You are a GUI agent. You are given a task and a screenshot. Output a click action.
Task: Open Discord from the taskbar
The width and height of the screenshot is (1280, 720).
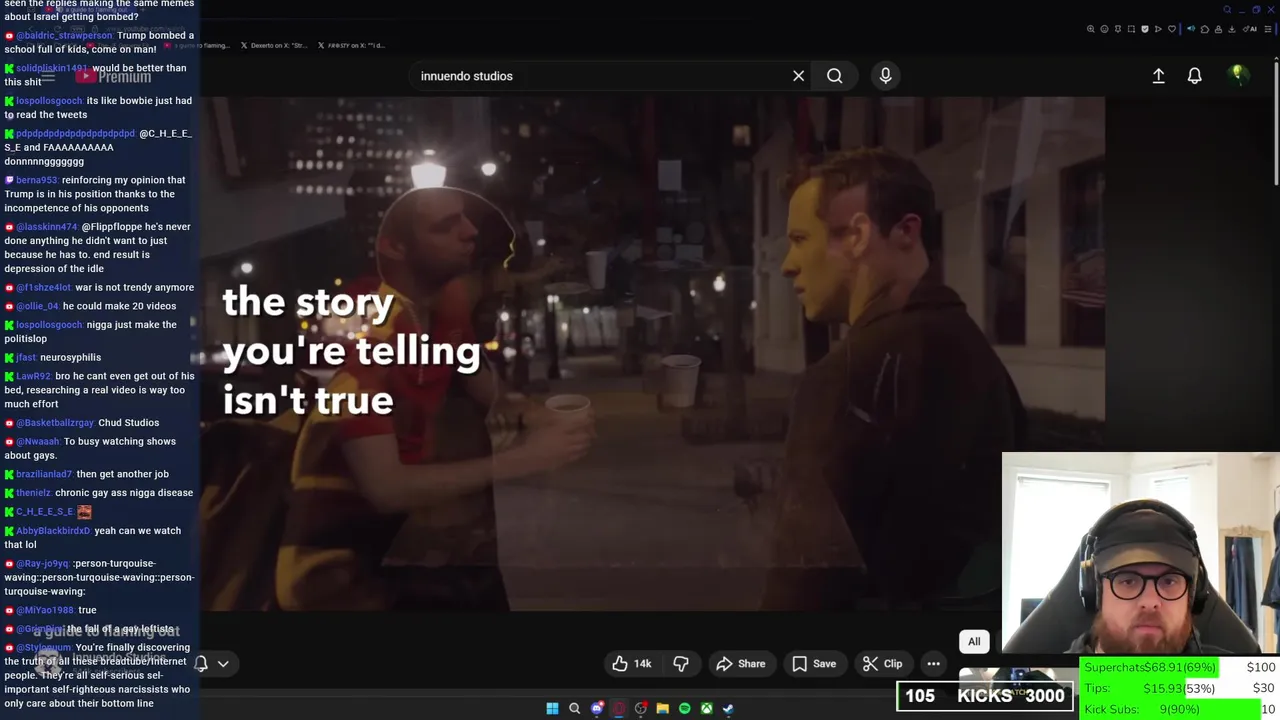[x=597, y=708]
